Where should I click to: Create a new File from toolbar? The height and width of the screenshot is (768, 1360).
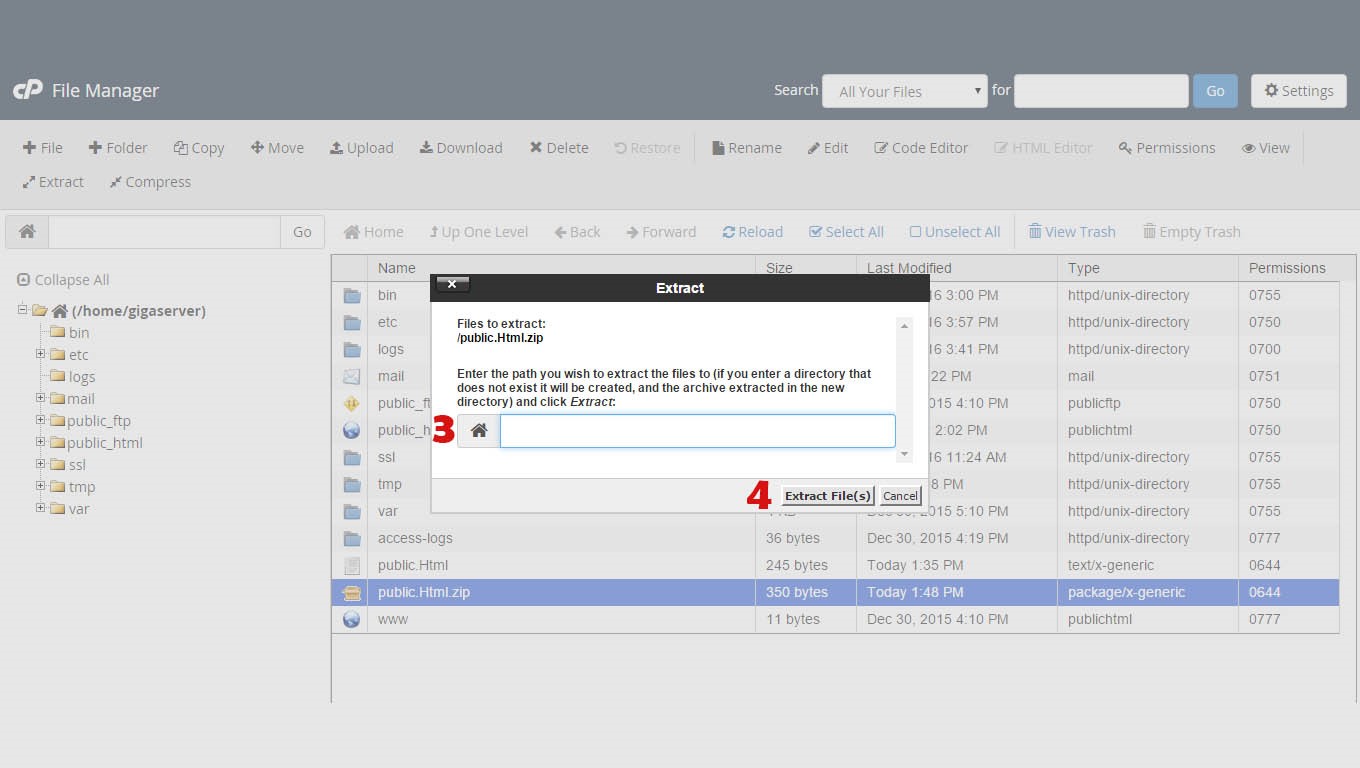[43, 148]
